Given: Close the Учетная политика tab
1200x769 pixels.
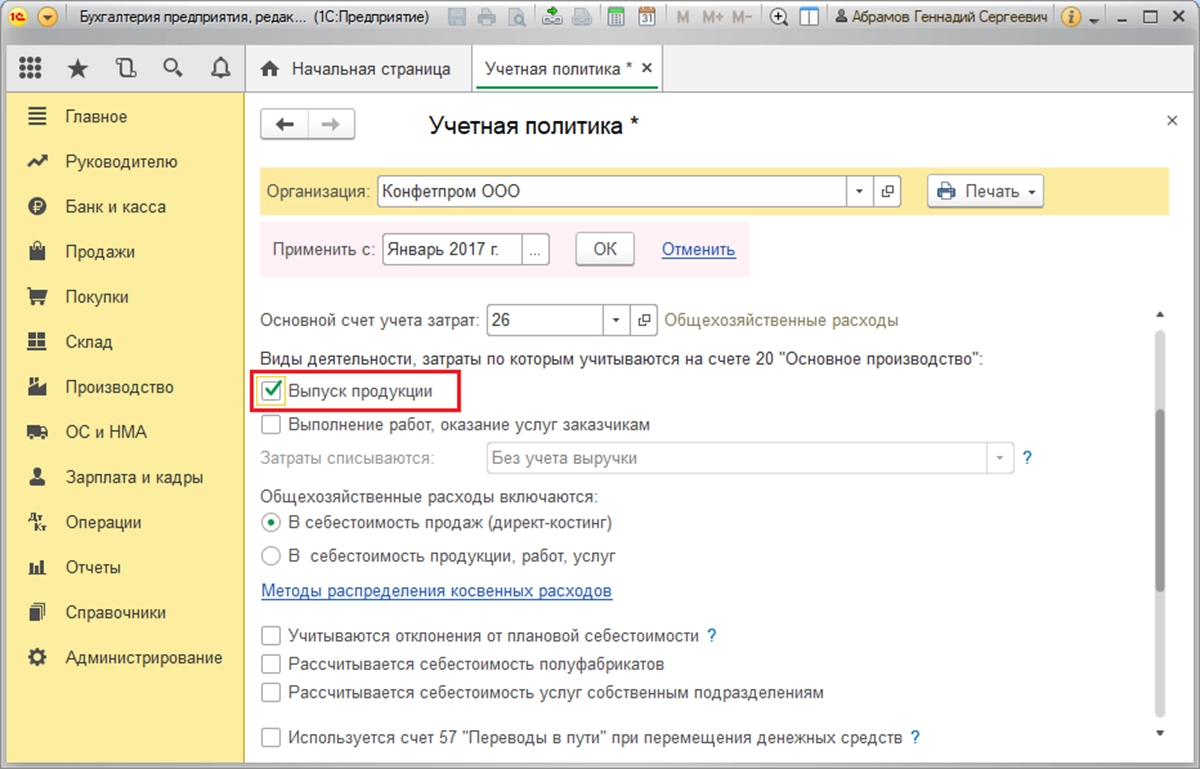Looking at the screenshot, I should (x=646, y=68).
